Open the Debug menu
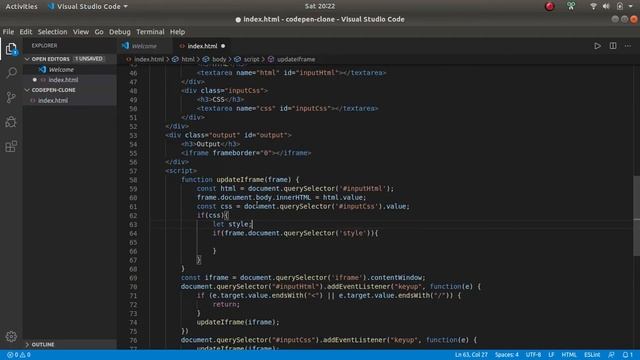 [x=120, y=32]
